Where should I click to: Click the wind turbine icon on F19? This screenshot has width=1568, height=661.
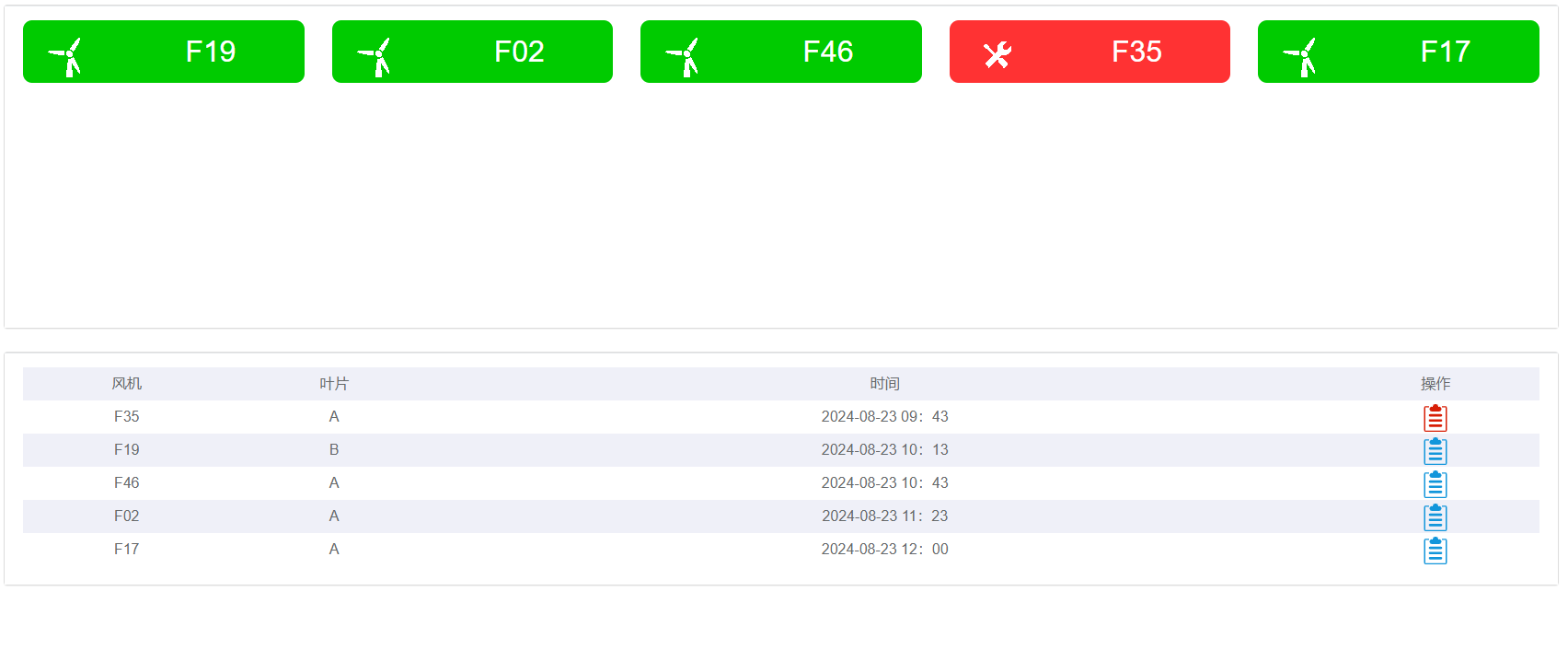click(x=66, y=56)
